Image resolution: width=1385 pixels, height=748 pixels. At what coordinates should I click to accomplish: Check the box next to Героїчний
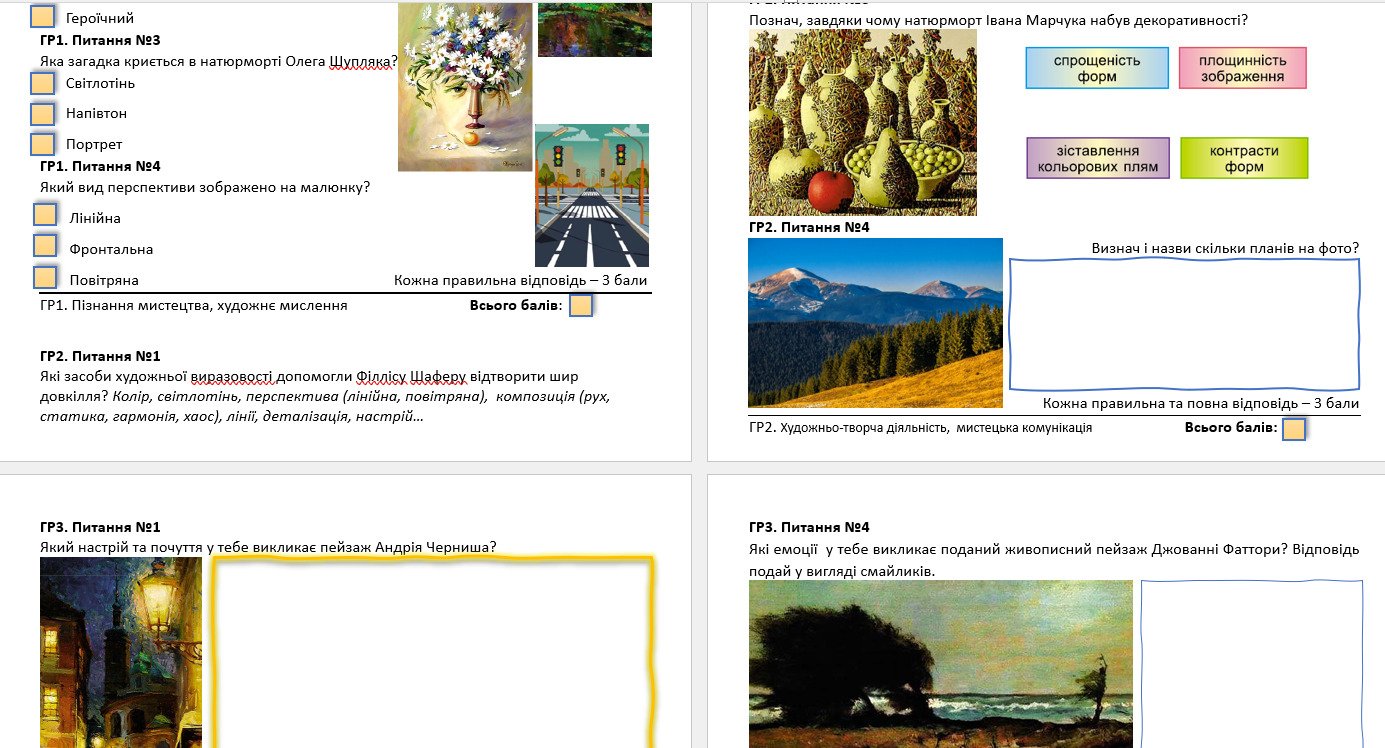(x=42, y=17)
